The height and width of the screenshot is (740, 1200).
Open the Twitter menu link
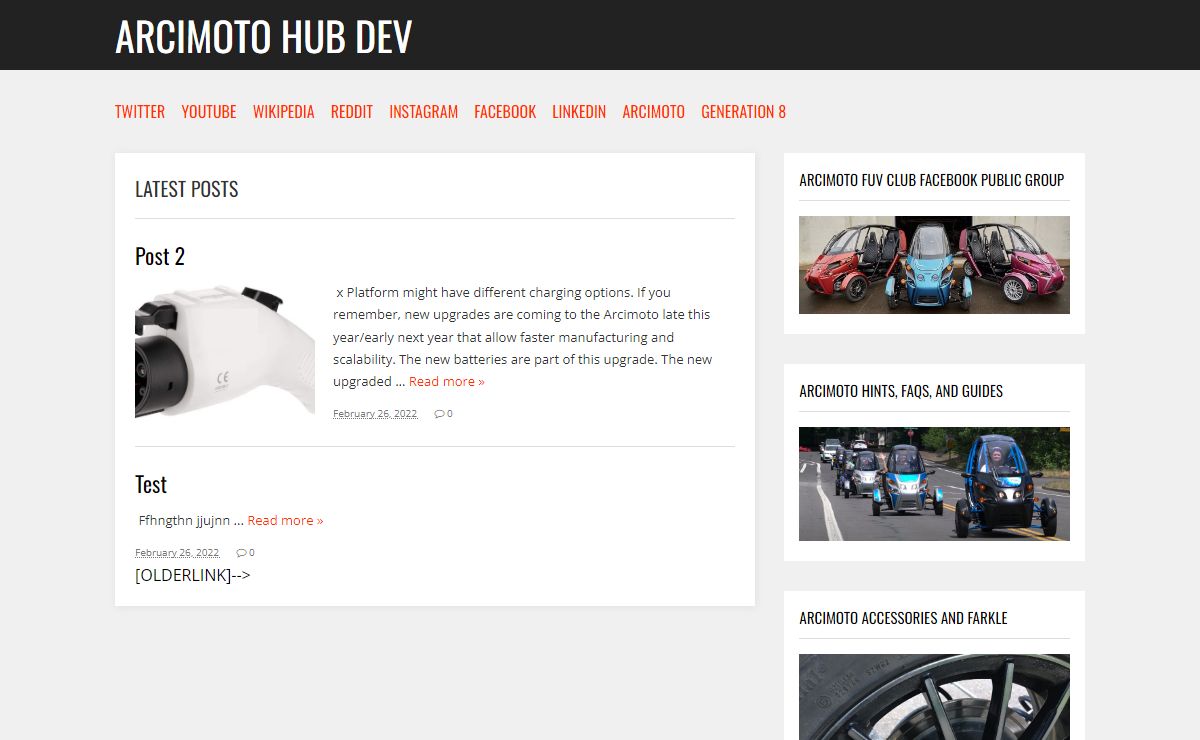[x=140, y=112]
